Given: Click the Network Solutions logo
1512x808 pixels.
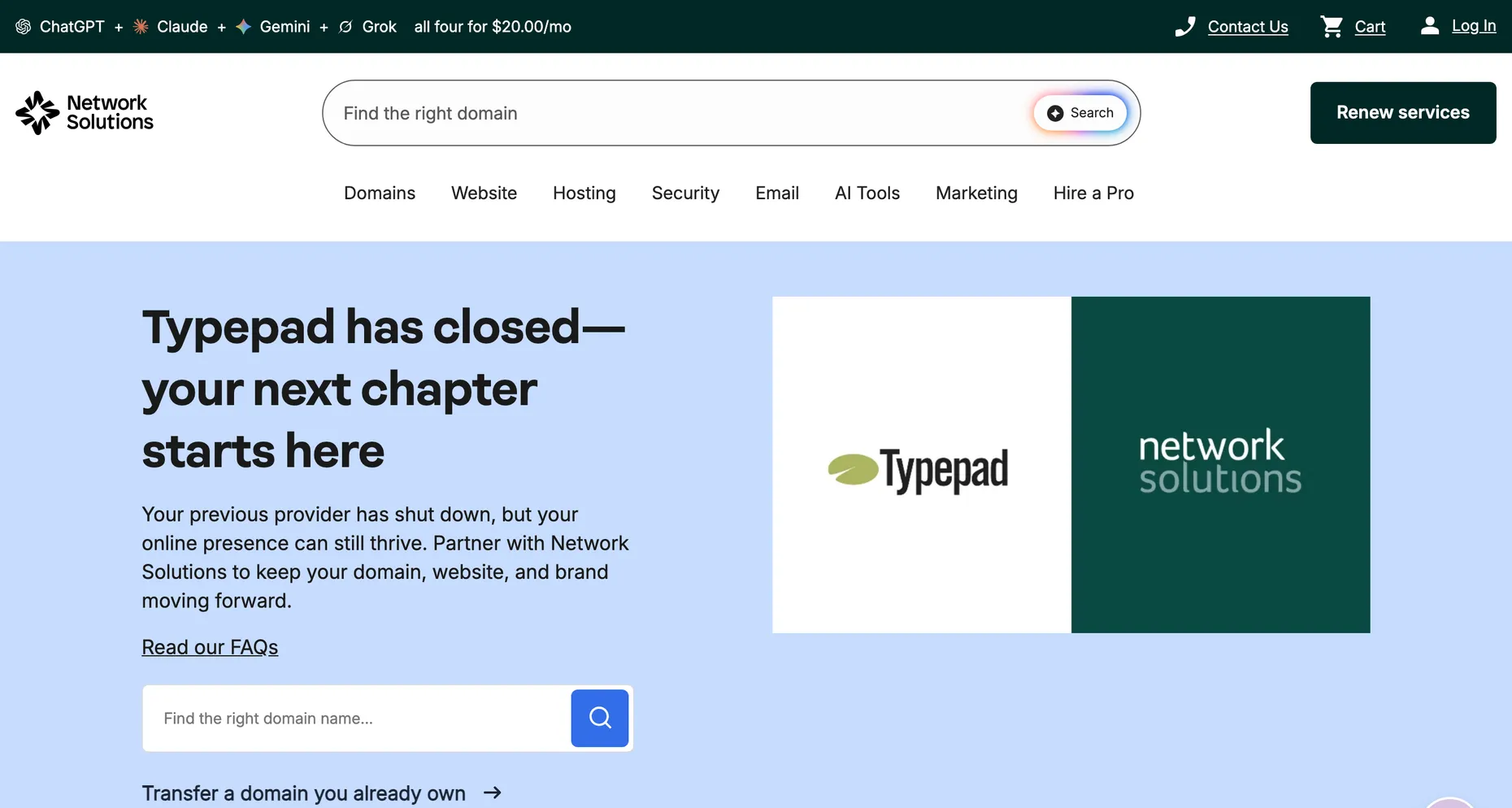Looking at the screenshot, I should (85, 113).
